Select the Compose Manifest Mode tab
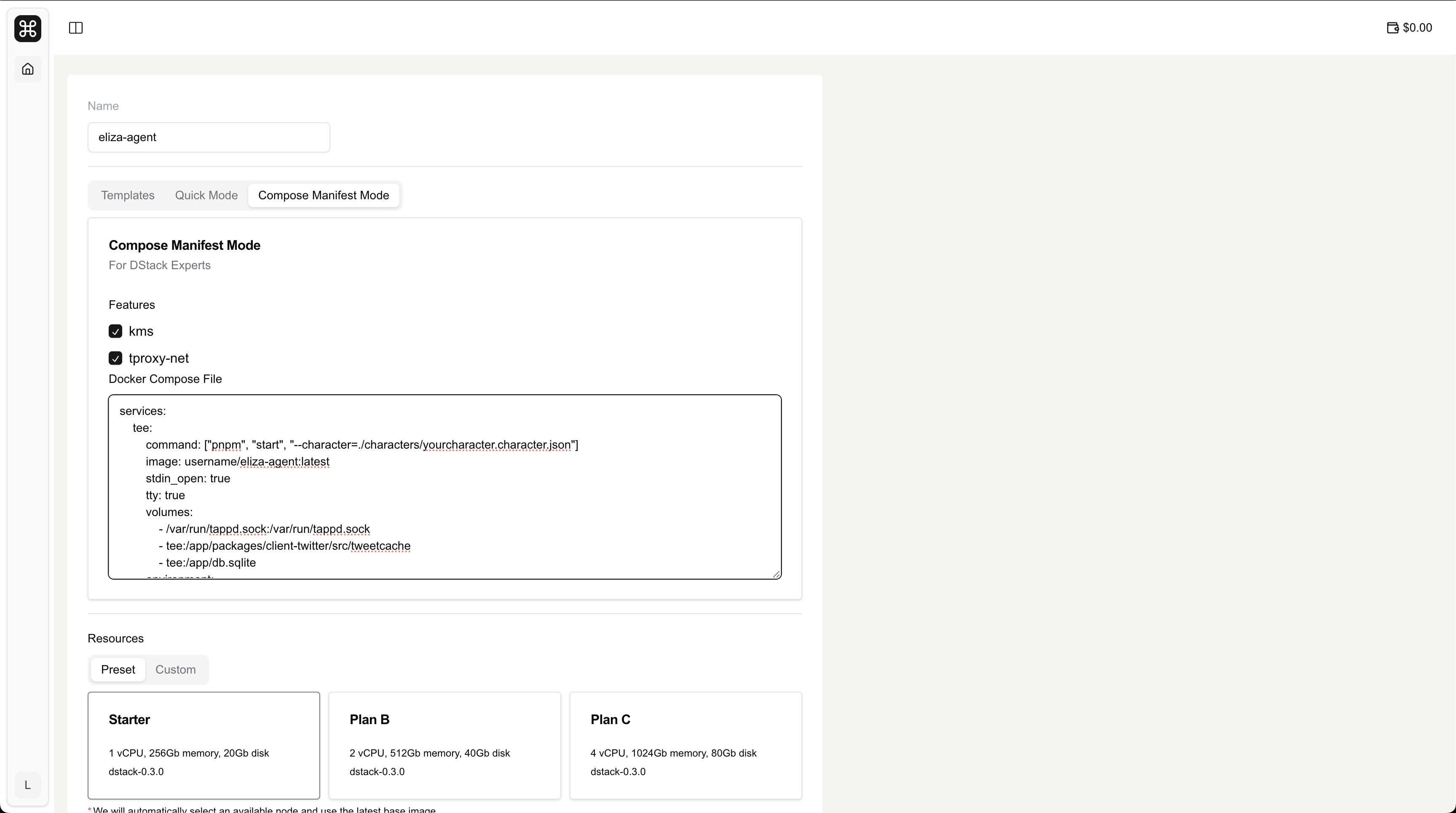1456x813 pixels. point(323,195)
